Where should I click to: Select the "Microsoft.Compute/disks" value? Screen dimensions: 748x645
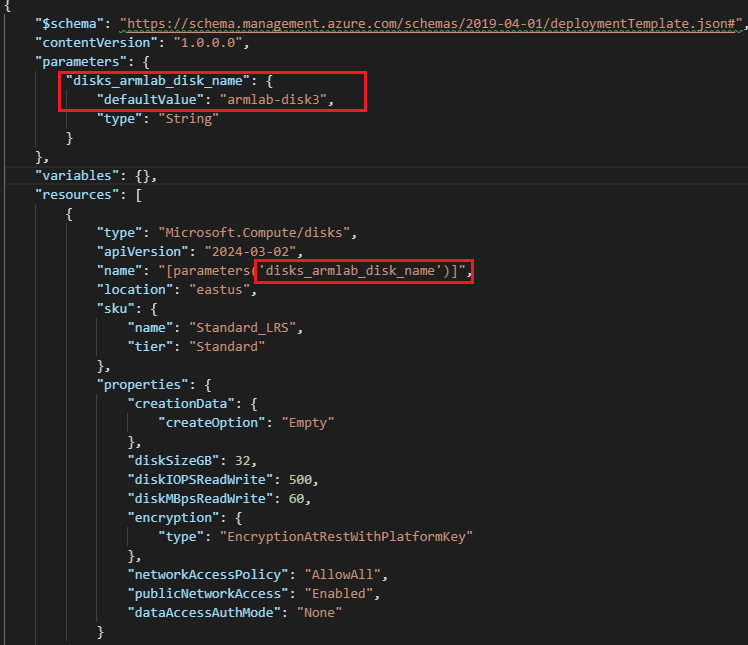pyautogui.click(x=254, y=233)
